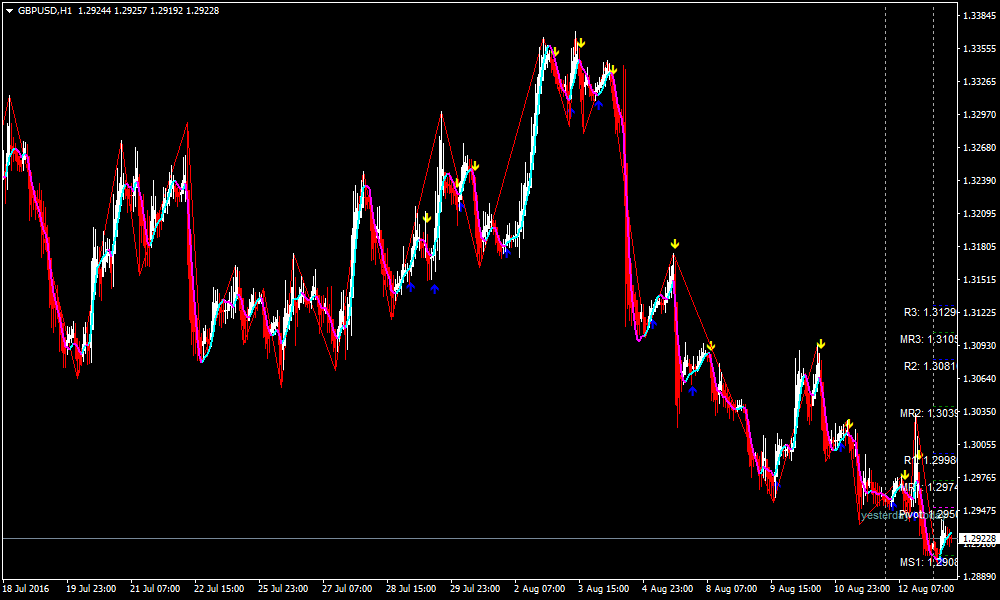Select the R3 pivot level label
Screen dimensions: 1000x600
[x=929, y=312]
